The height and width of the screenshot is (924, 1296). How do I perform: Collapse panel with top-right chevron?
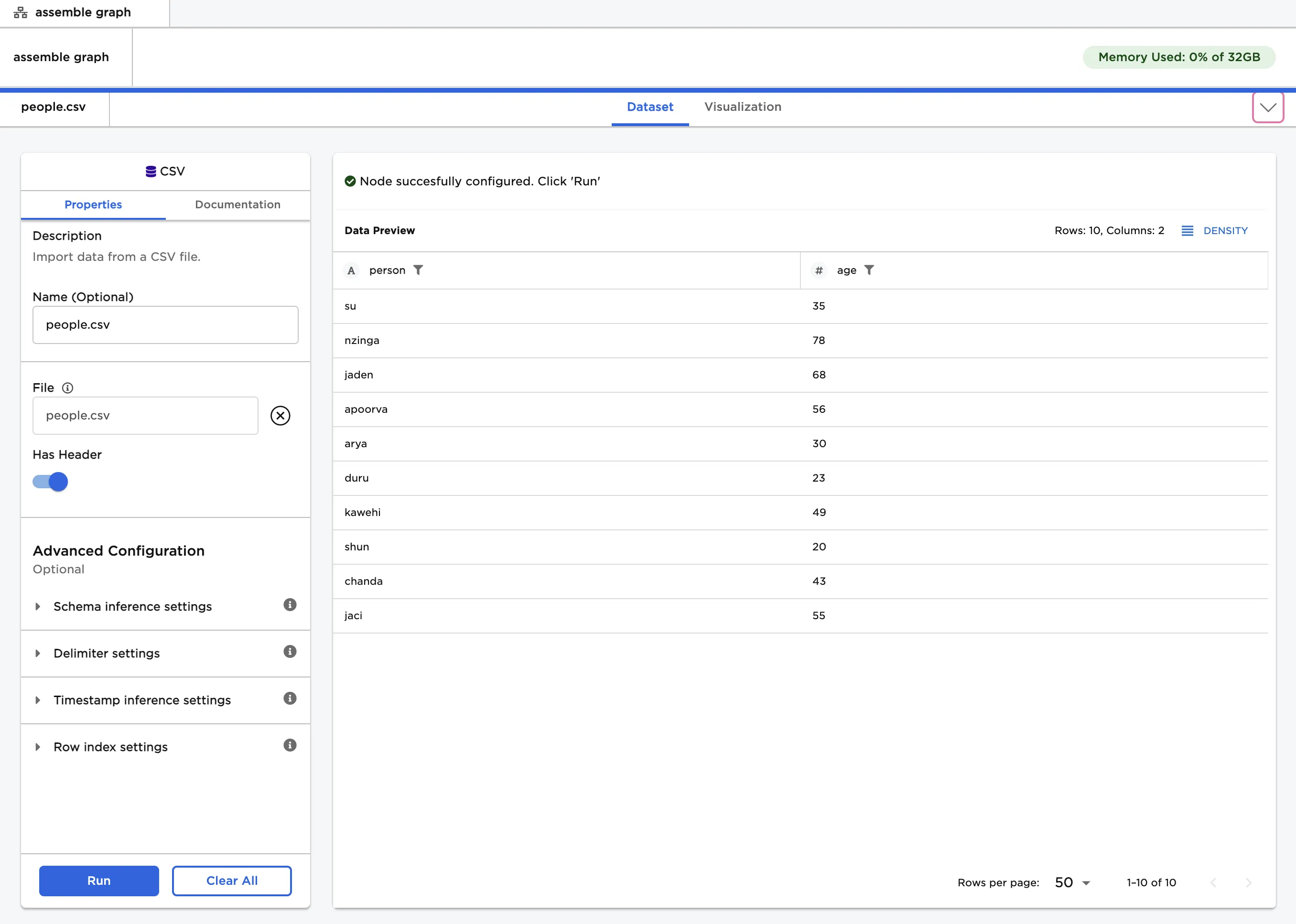pyautogui.click(x=1267, y=107)
